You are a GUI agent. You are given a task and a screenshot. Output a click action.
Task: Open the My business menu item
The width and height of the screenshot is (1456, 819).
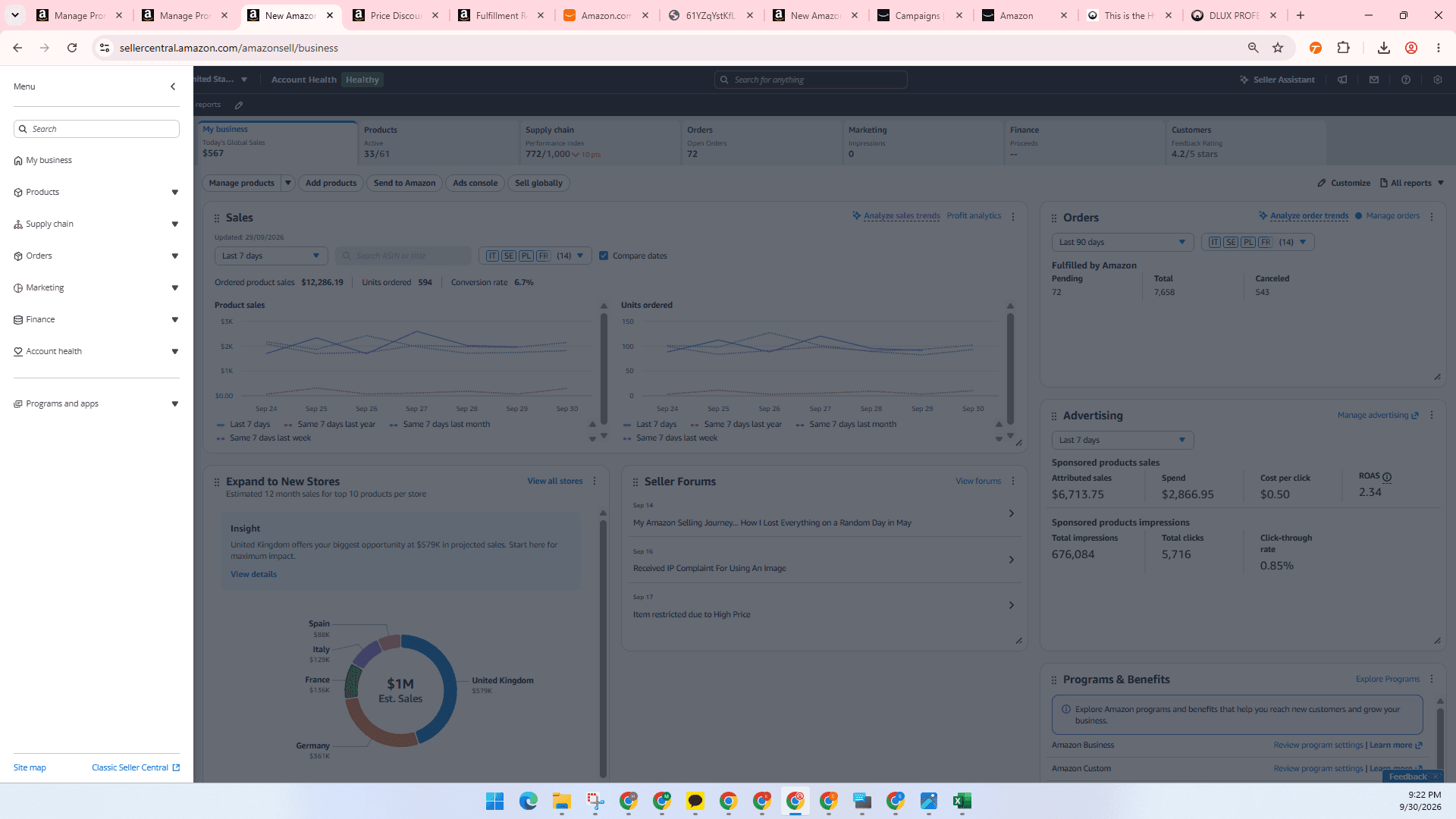click(x=49, y=161)
